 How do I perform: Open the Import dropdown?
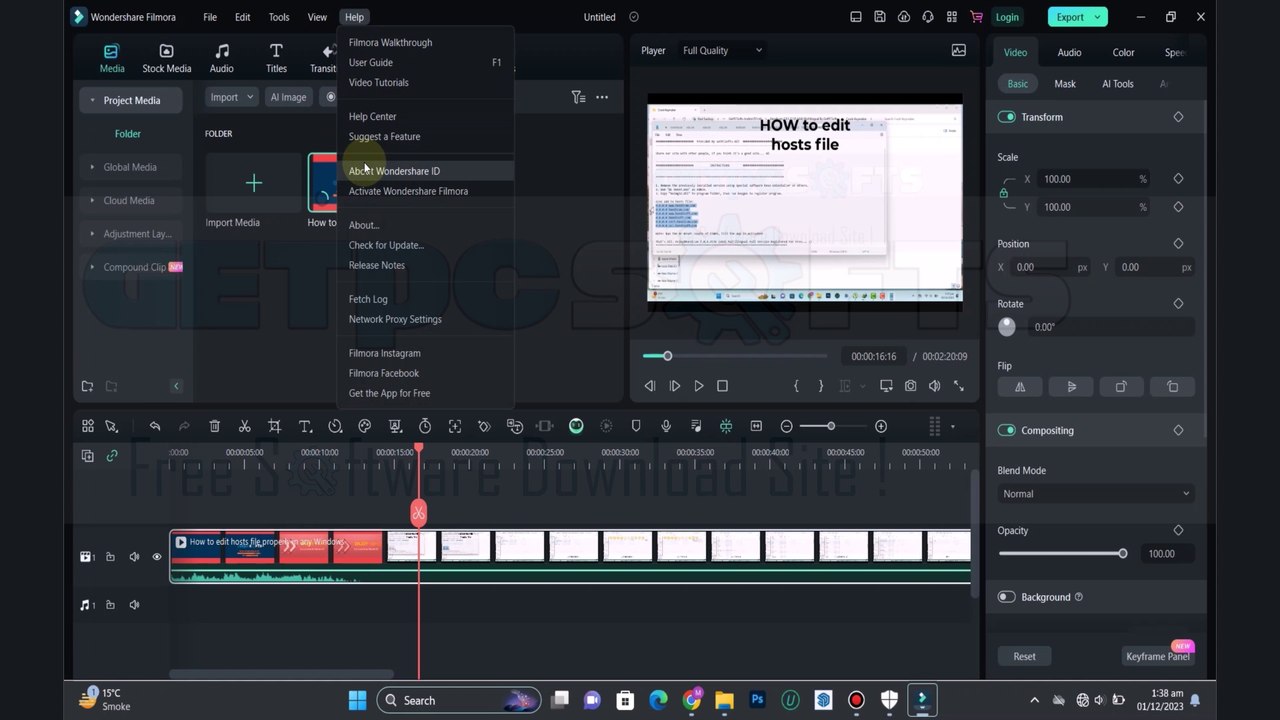pyautogui.click(x=232, y=97)
